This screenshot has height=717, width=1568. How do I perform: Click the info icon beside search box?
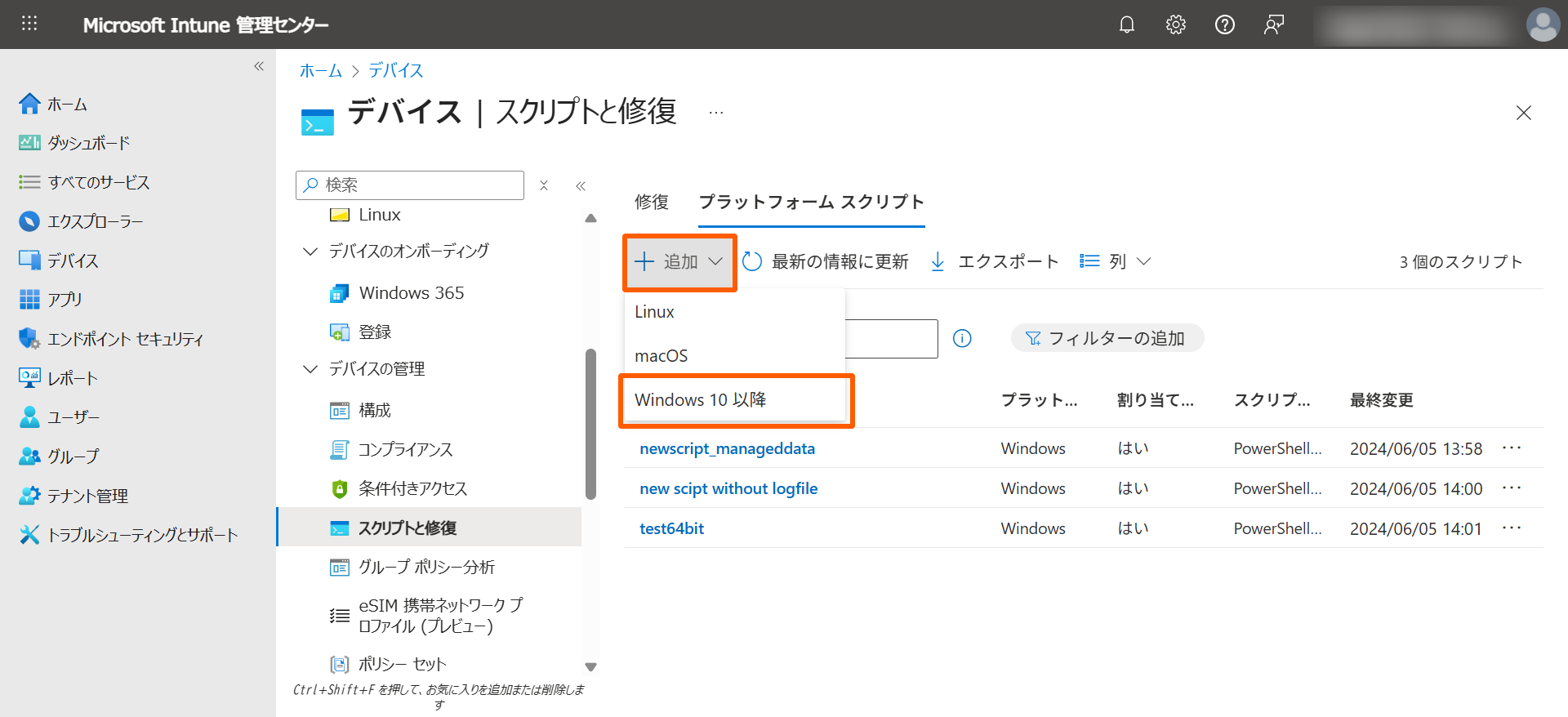tap(962, 338)
